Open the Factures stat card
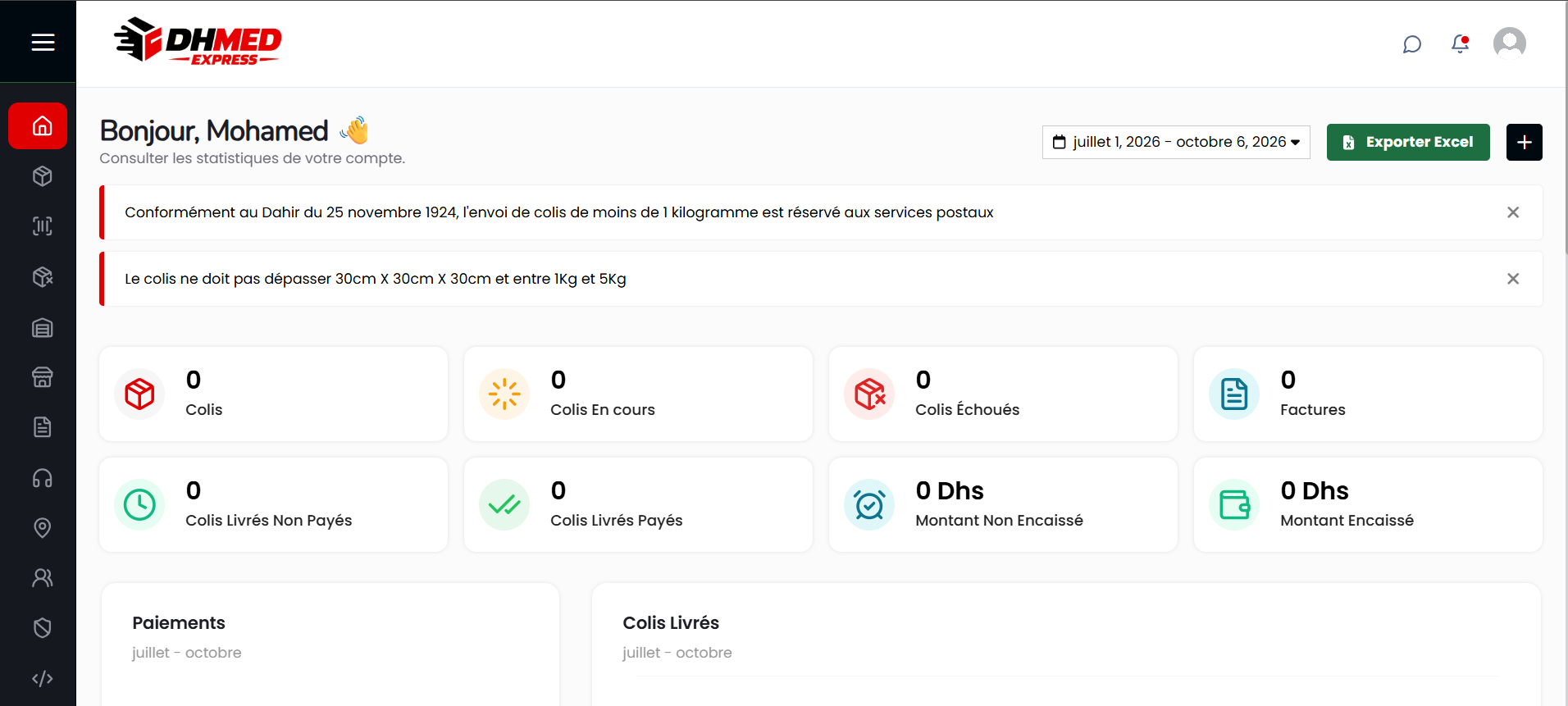The width and height of the screenshot is (1568, 706). coord(1369,394)
